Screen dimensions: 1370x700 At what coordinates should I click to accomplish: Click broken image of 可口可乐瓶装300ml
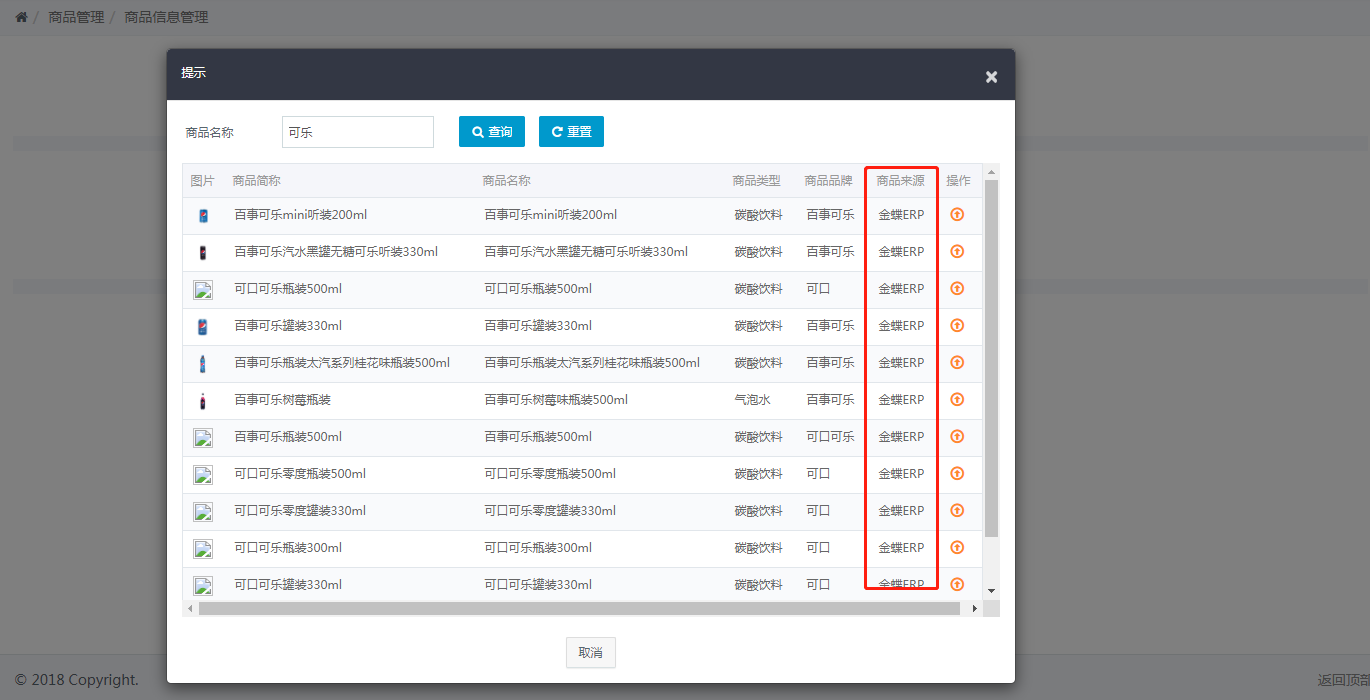point(203,549)
